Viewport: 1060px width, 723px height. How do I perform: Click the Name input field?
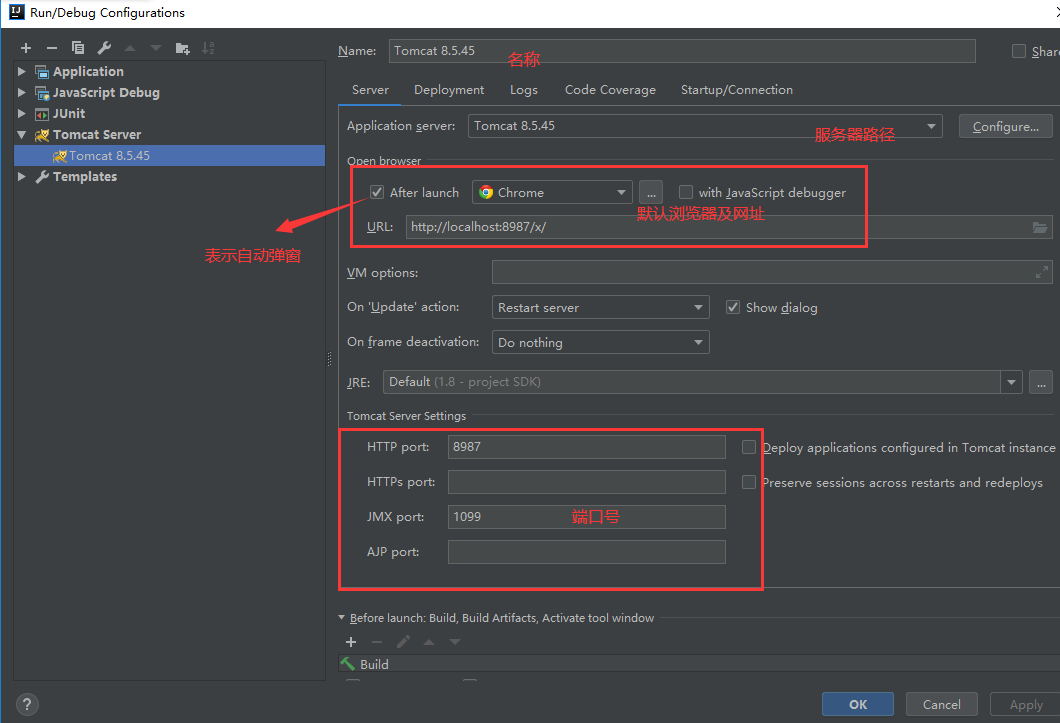pos(682,51)
